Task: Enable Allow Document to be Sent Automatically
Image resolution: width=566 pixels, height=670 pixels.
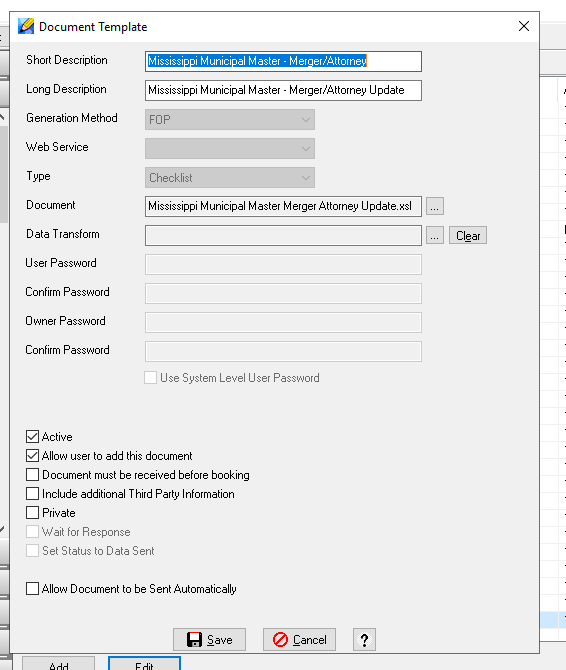Action: tap(32, 588)
